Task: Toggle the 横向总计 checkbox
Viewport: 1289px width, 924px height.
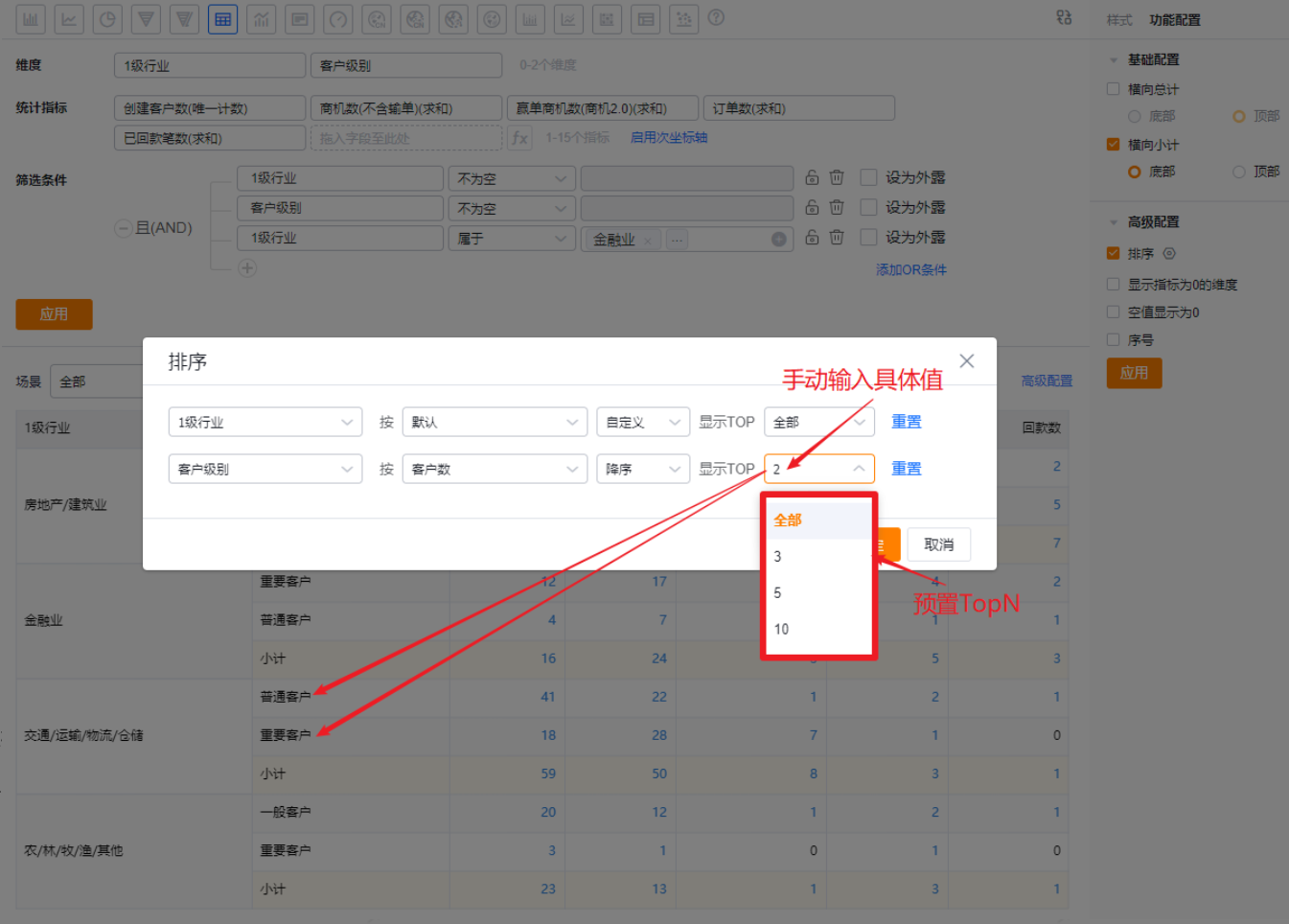Action: tap(1113, 89)
